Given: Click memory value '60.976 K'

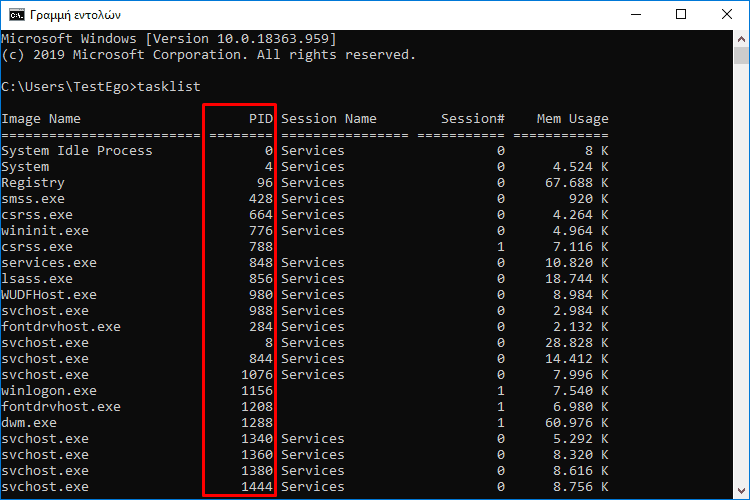Looking at the screenshot, I should [x=577, y=422].
